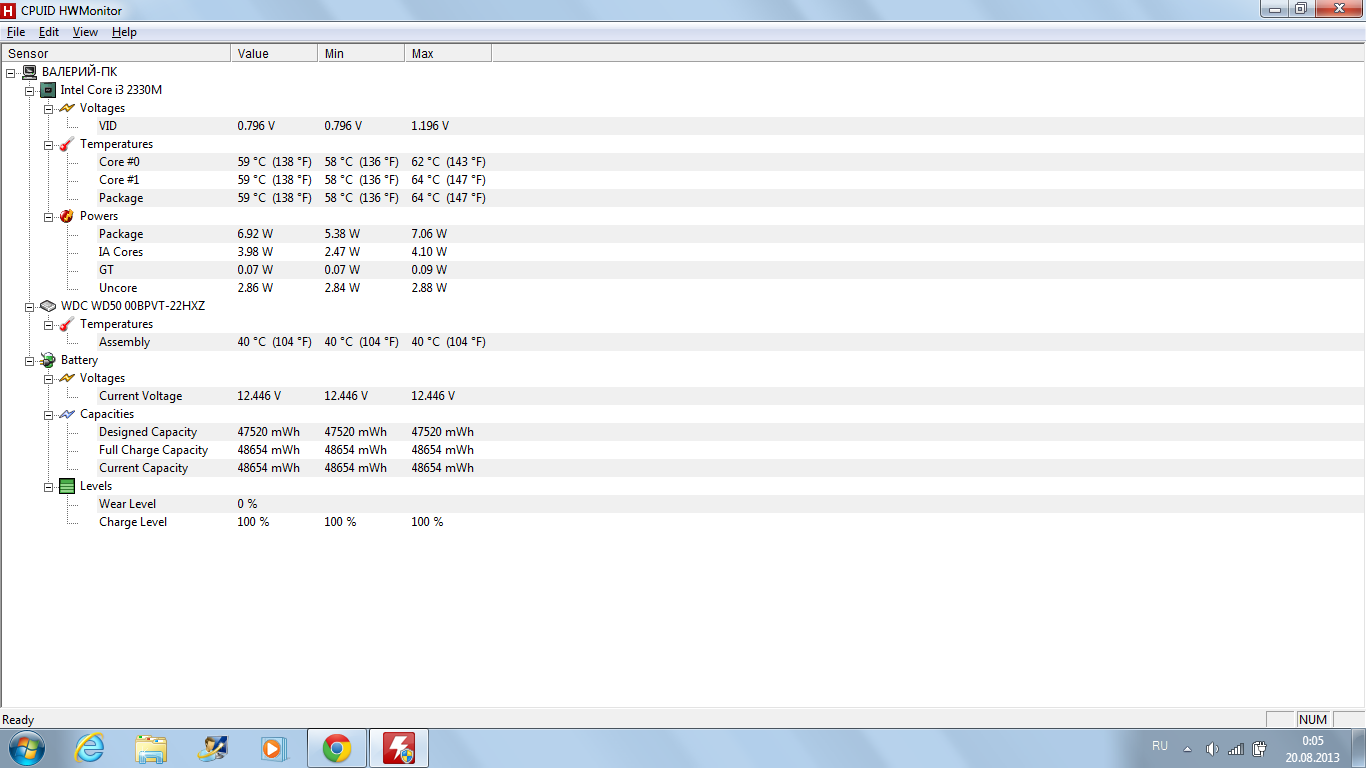Click the Ready status bar text
The width and height of the screenshot is (1366, 768).
[18, 720]
